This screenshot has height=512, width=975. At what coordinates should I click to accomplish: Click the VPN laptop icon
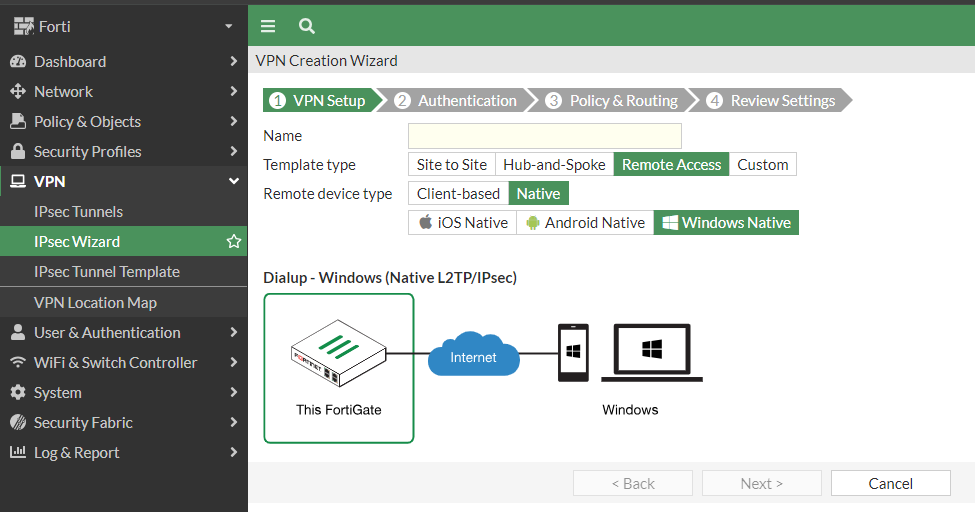coord(18,181)
